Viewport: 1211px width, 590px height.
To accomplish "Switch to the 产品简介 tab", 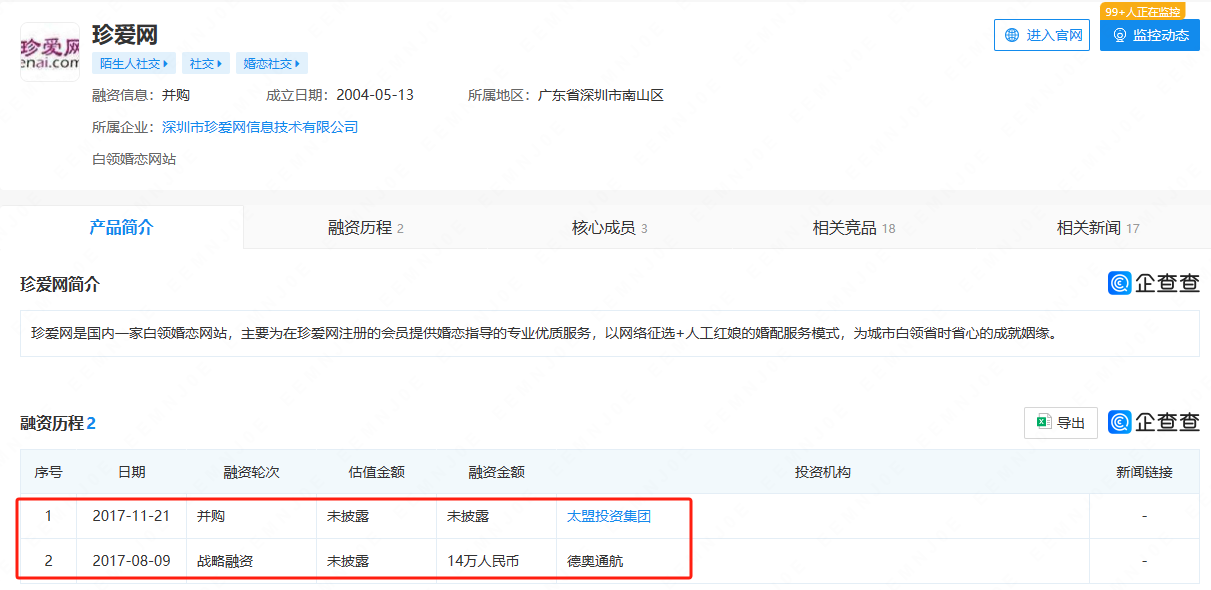I will point(122,227).
